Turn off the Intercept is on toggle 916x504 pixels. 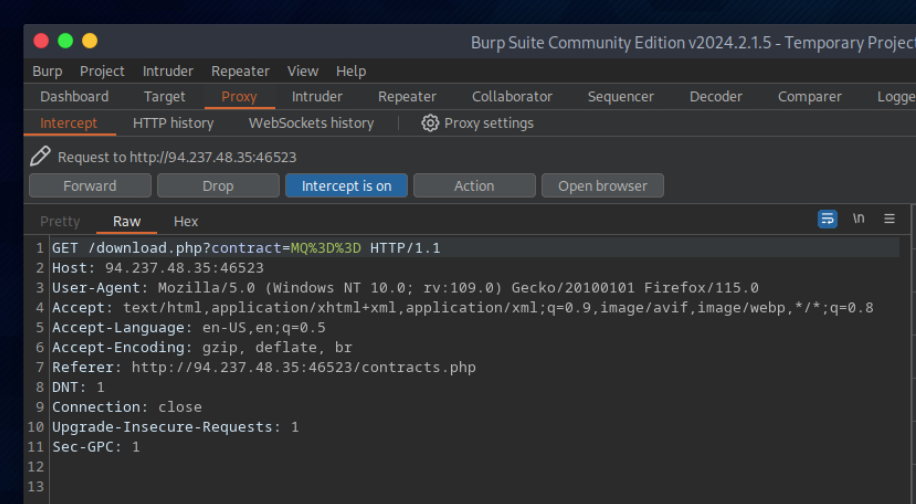coord(346,186)
